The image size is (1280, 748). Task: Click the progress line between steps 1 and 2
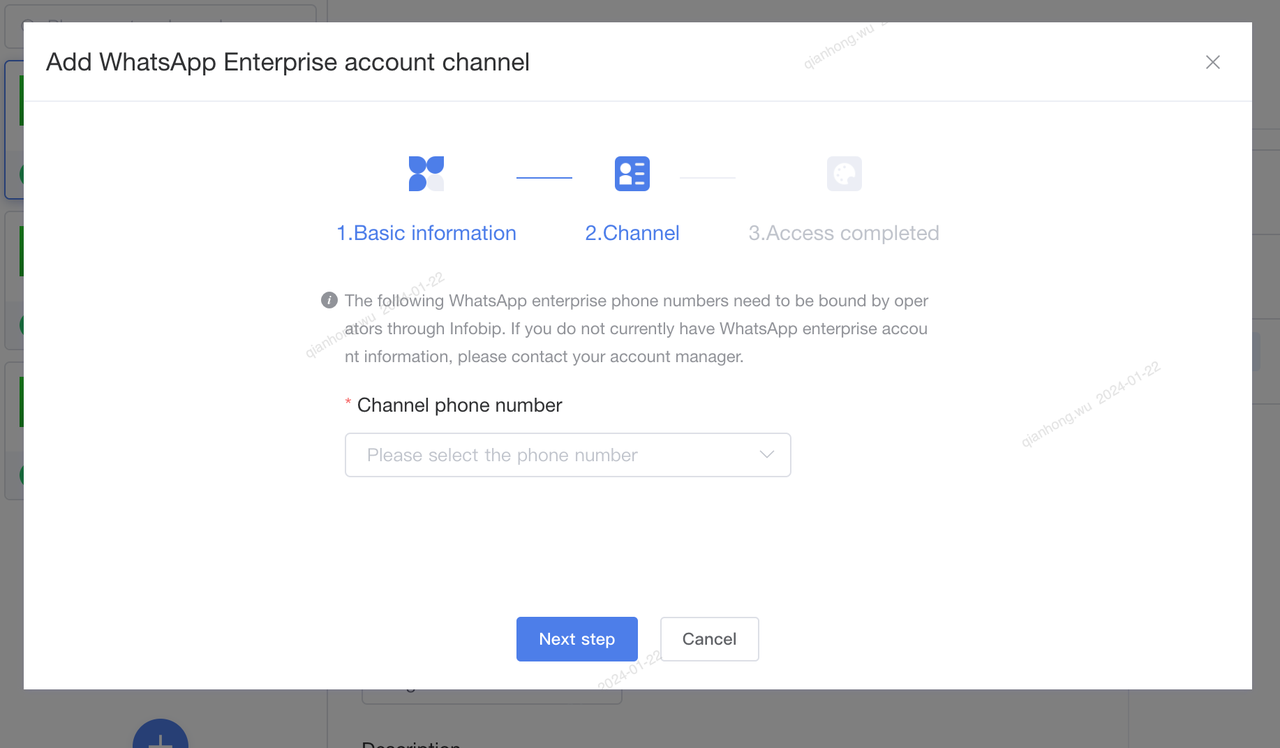(x=544, y=178)
